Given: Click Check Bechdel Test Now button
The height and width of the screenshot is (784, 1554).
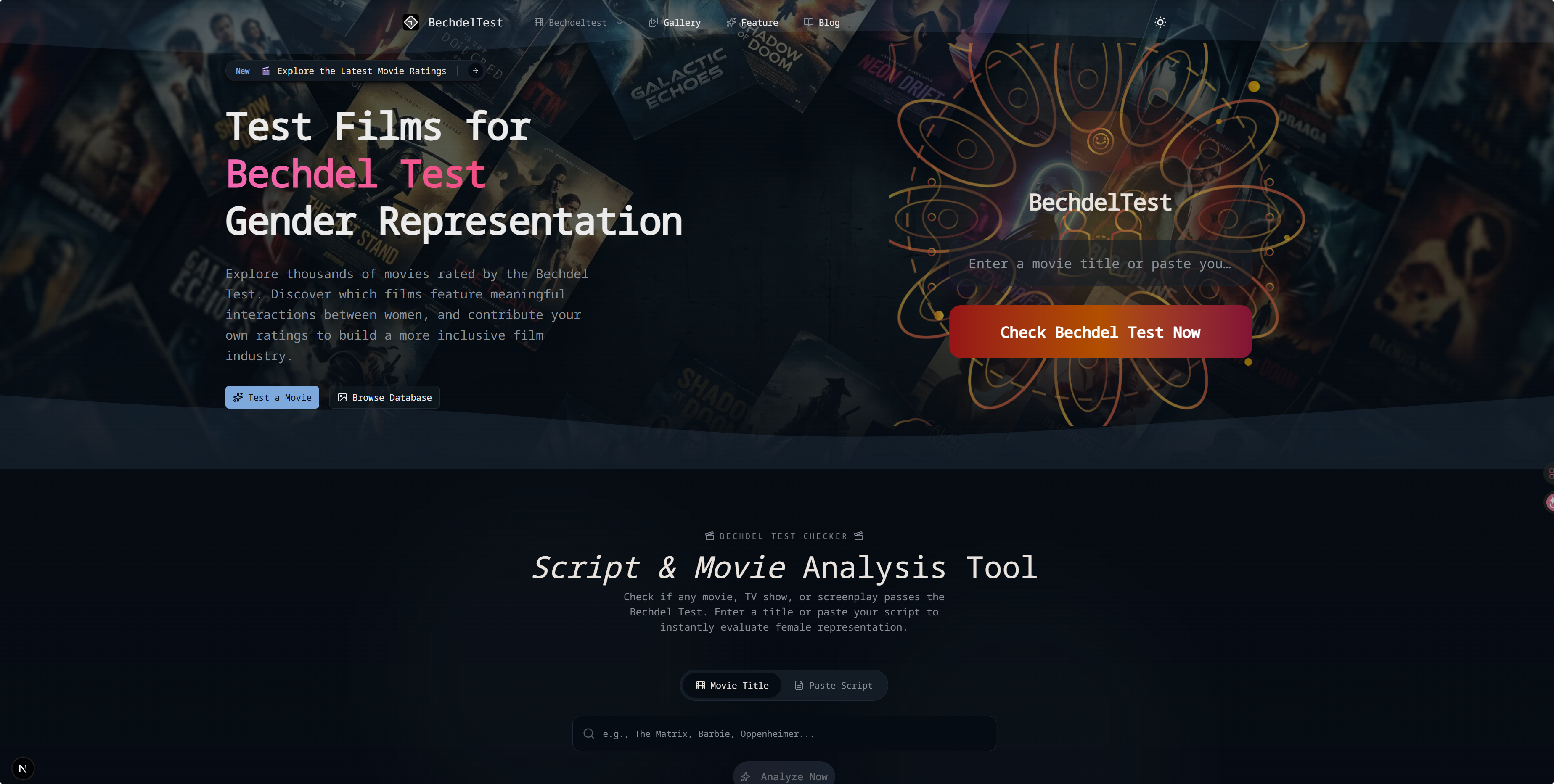Looking at the screenshot, I should [x=1100, y=332].
